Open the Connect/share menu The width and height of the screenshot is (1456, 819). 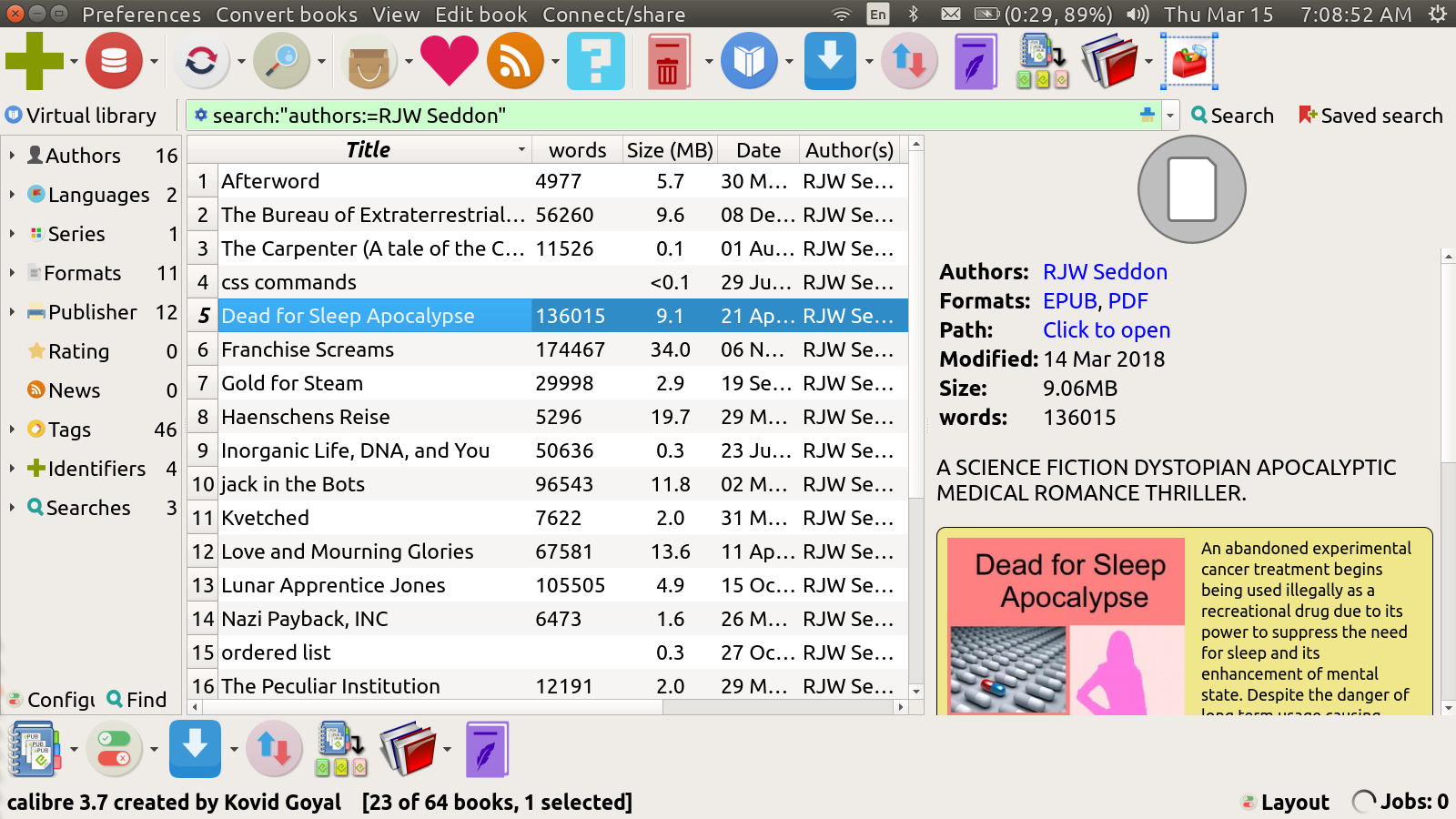[x=614, y=15]
